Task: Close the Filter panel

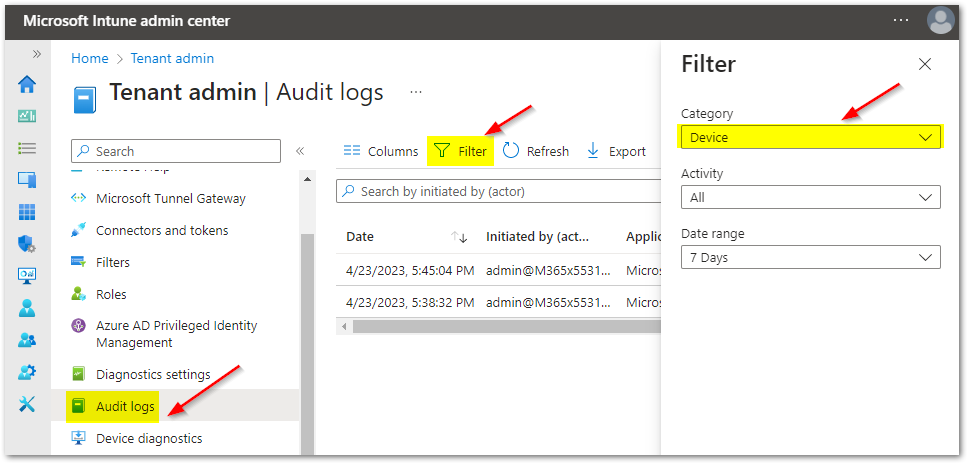Action: (x=925, y=64)
